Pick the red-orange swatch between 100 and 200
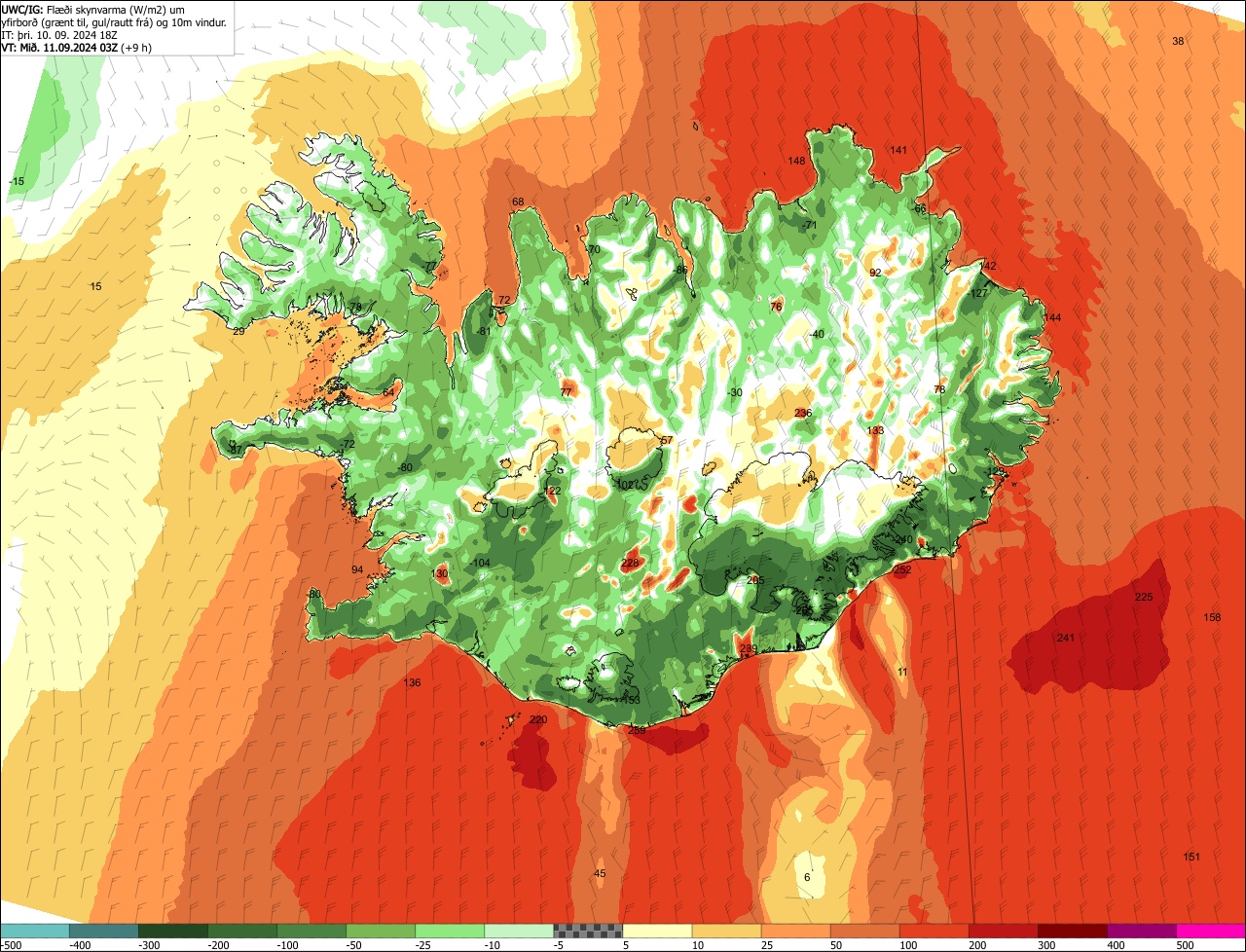Viewport: 1246px width, 952px height. tap(934, 931)
